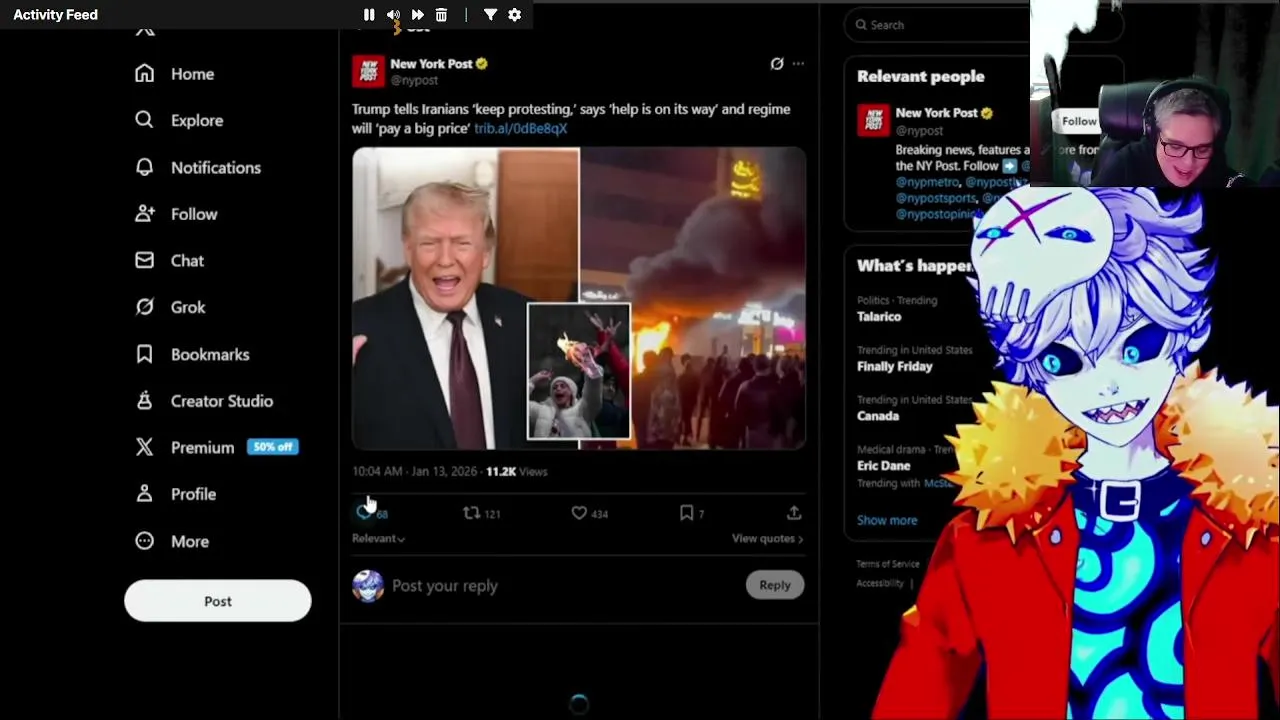Click the Grok logo icon

click(145, 307)
